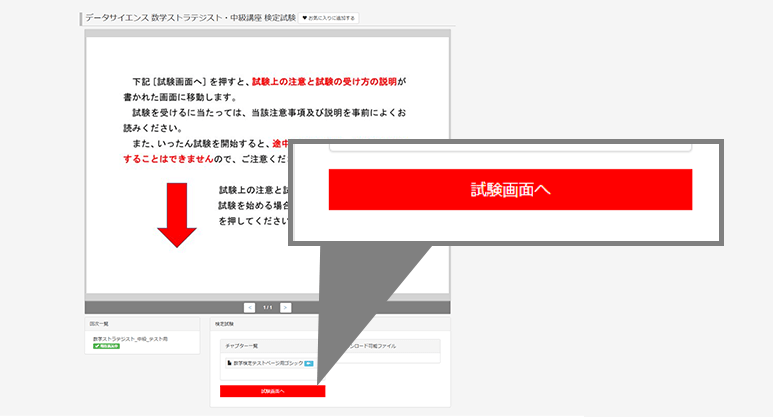The image size is (773, 417).
Task: Click the 検定試験 panel title
Action: point(225,324)
